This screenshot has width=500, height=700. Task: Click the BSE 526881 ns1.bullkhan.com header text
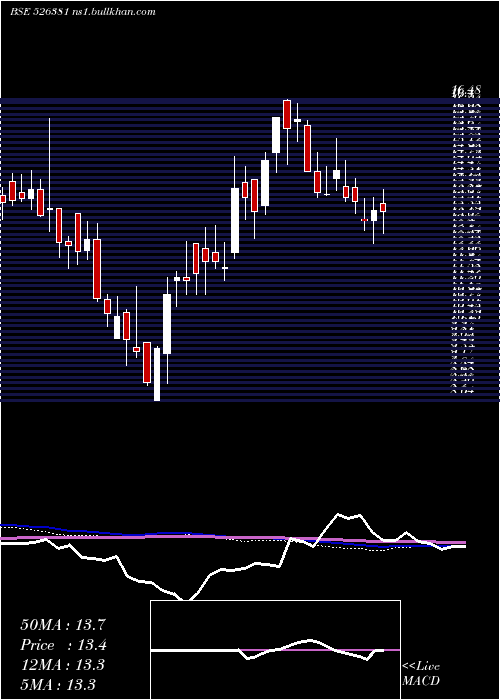click(83, 12)
